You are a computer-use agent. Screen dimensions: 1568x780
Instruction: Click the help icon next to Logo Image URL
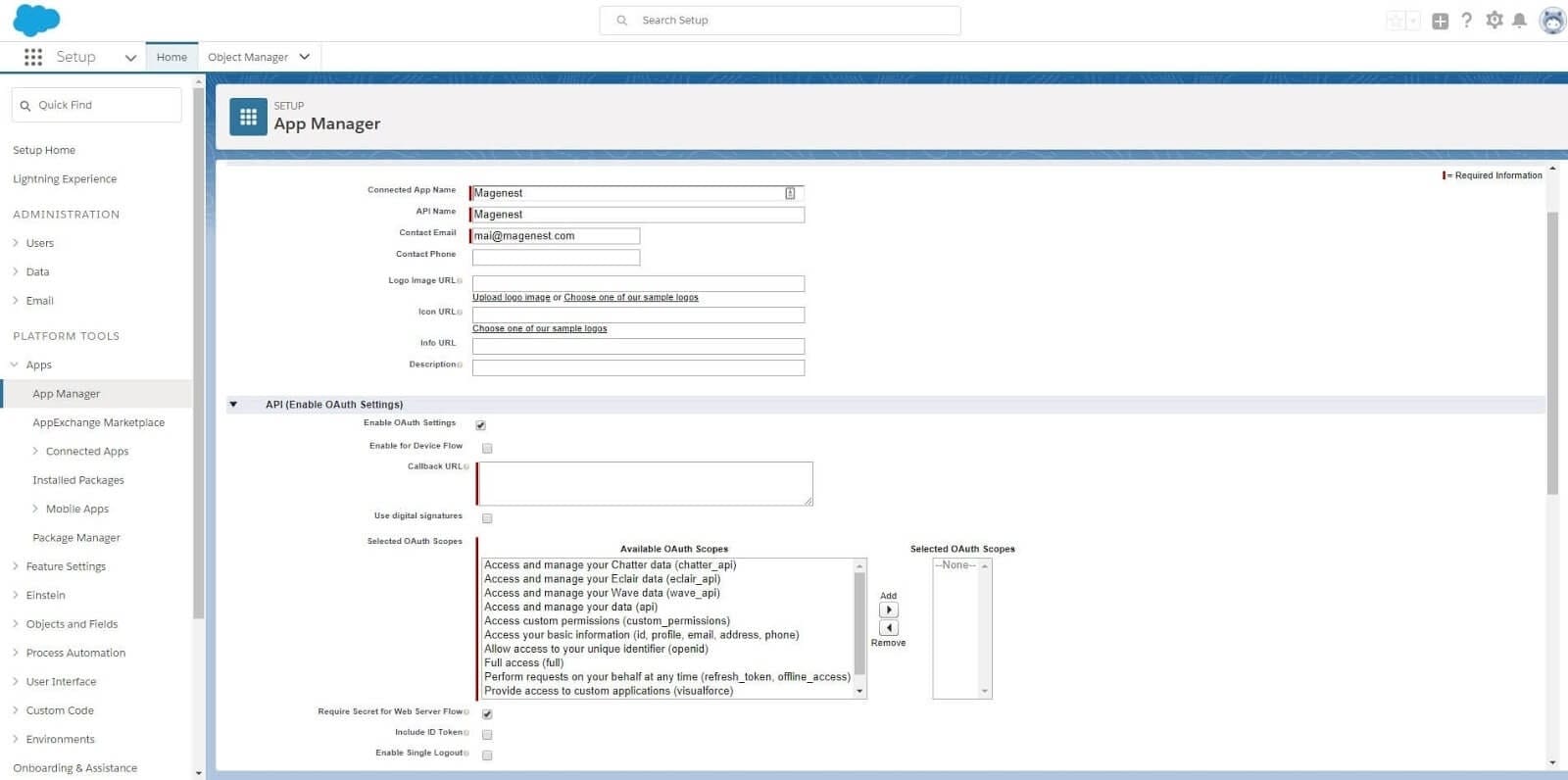(460, 281)
